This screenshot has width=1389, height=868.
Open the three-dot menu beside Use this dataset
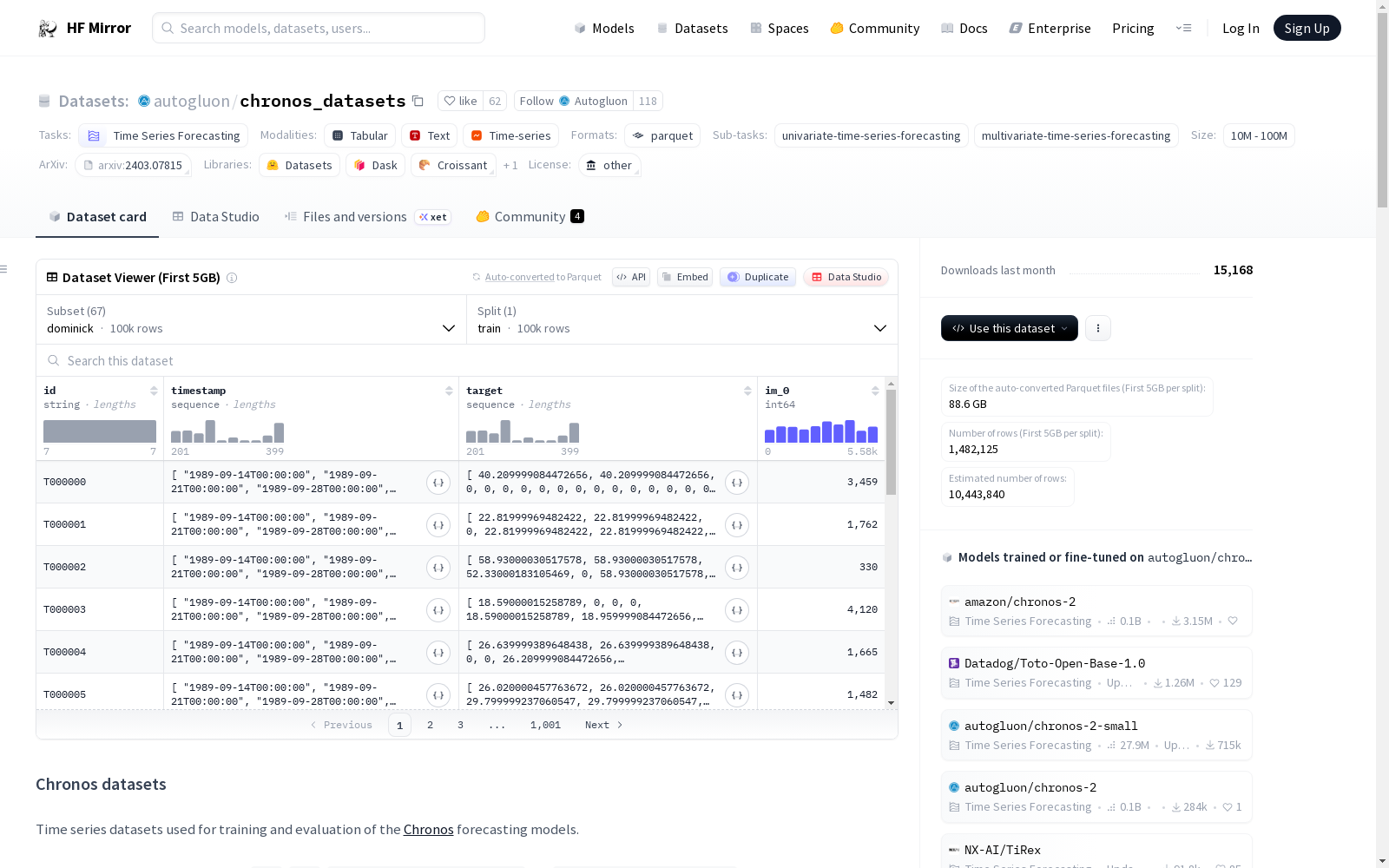click(x=1098, y=328)
